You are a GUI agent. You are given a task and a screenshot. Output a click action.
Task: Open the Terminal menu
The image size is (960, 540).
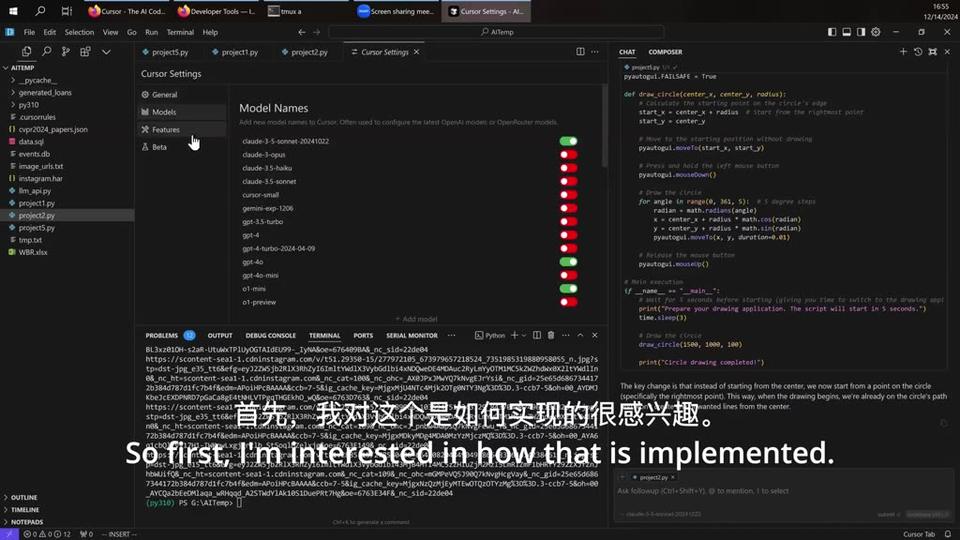click(180, 32)
